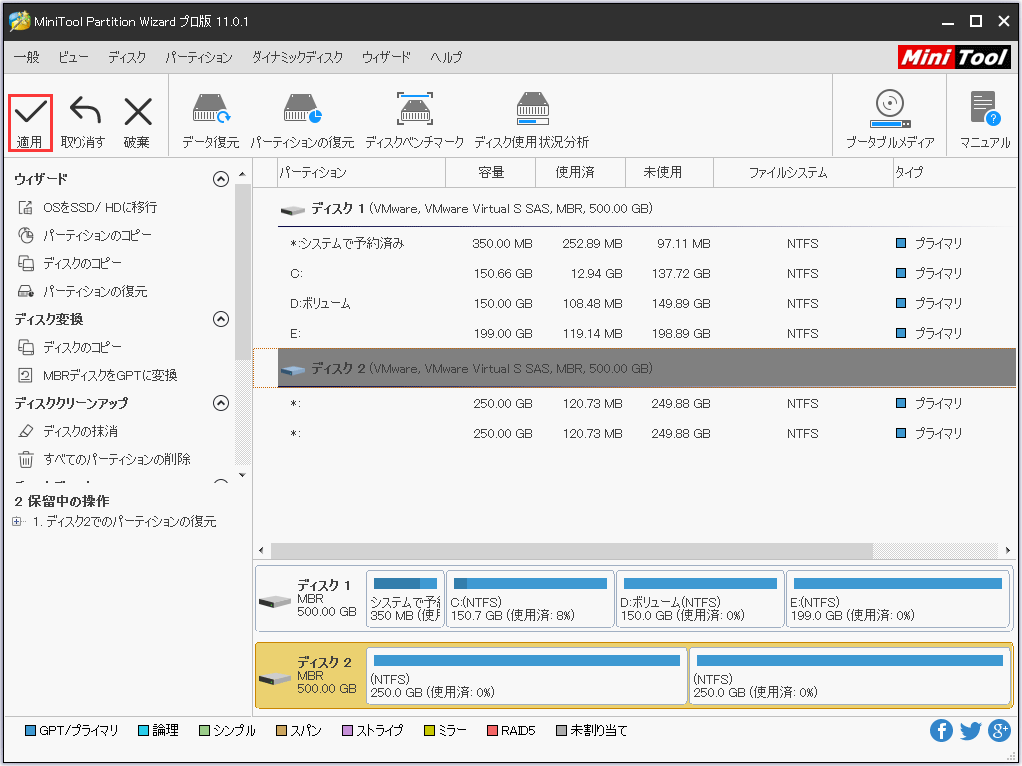Expand pending operation ディスク2でのパーティションの復元
This screenshot has height=766, width=1022.
[18, 522]
